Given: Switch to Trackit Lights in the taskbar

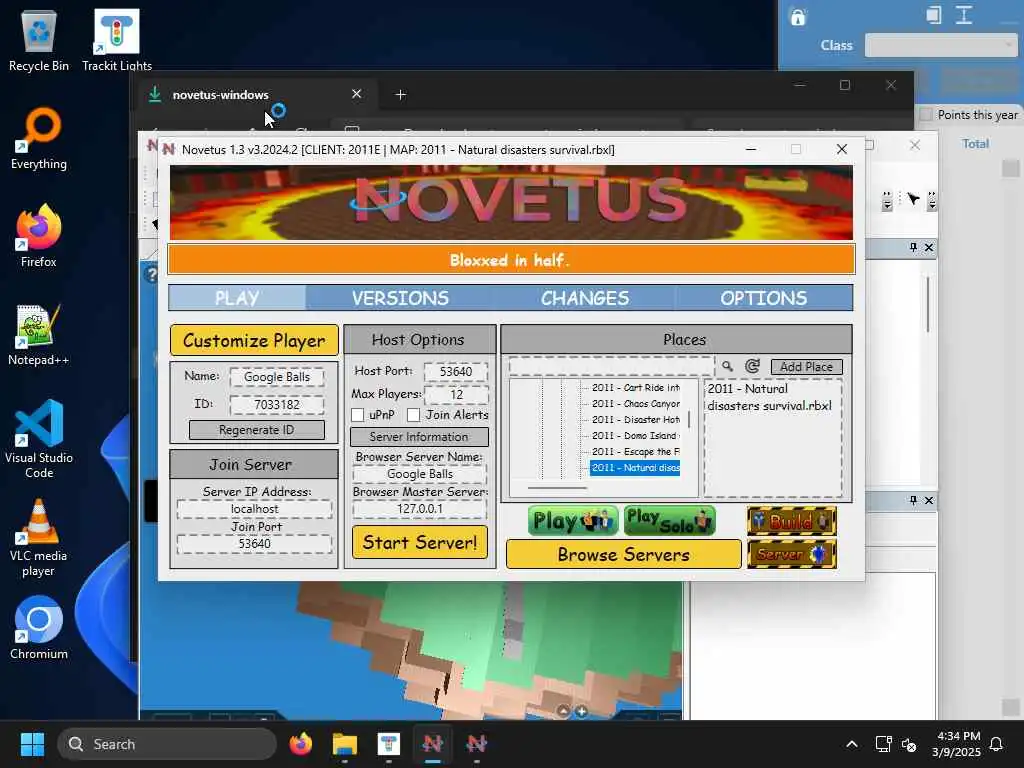Looking at the screenshot, I should [x=389, y=744].
